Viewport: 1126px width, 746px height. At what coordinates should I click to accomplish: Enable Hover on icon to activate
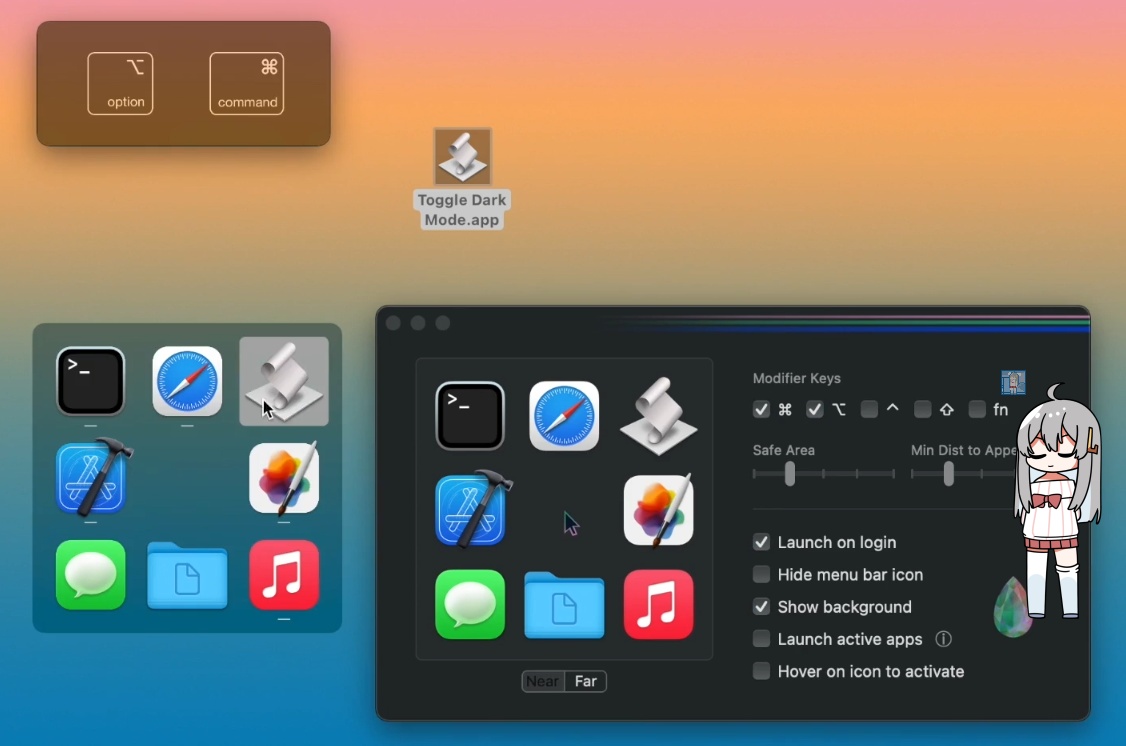point(760,671)
